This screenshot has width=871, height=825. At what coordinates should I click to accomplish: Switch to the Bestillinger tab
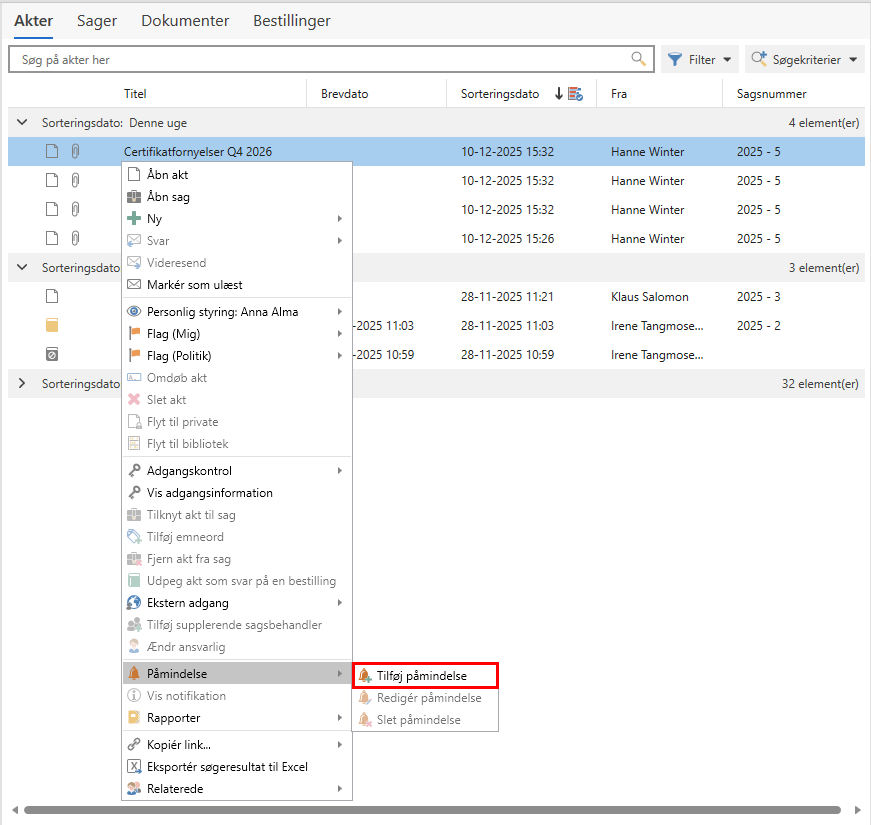[292, 21]
